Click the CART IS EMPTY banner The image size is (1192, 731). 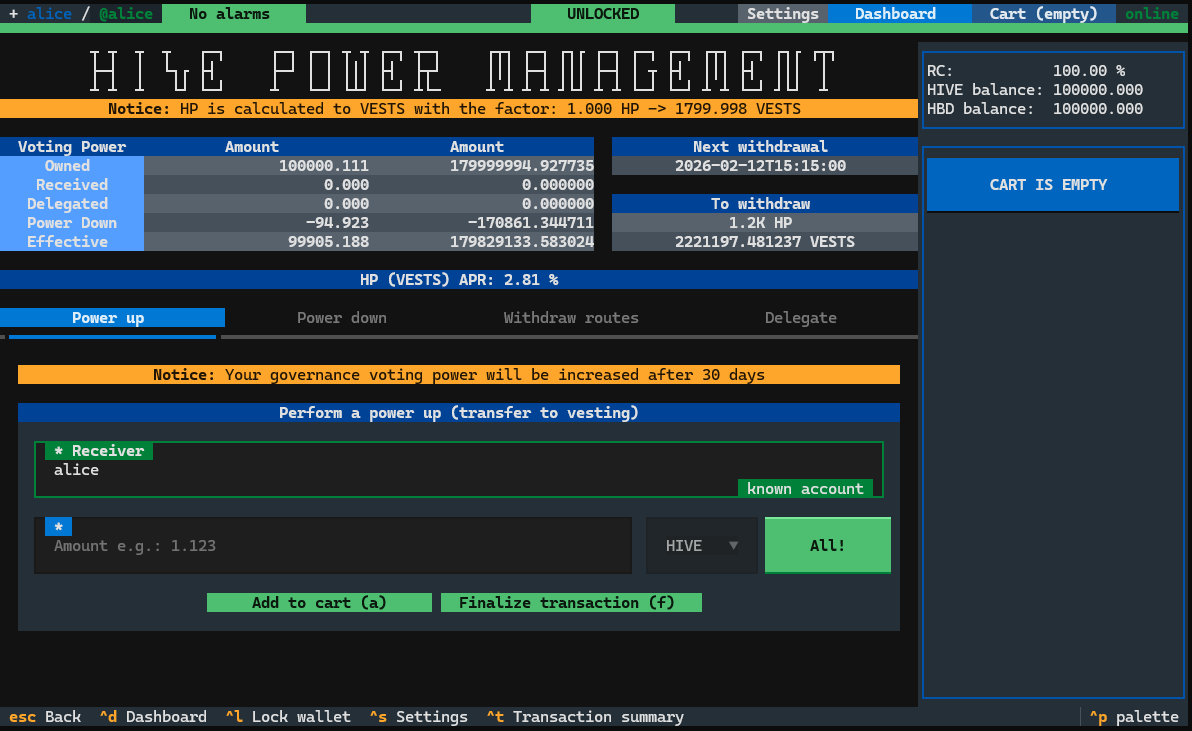(x=1052, y=185)
